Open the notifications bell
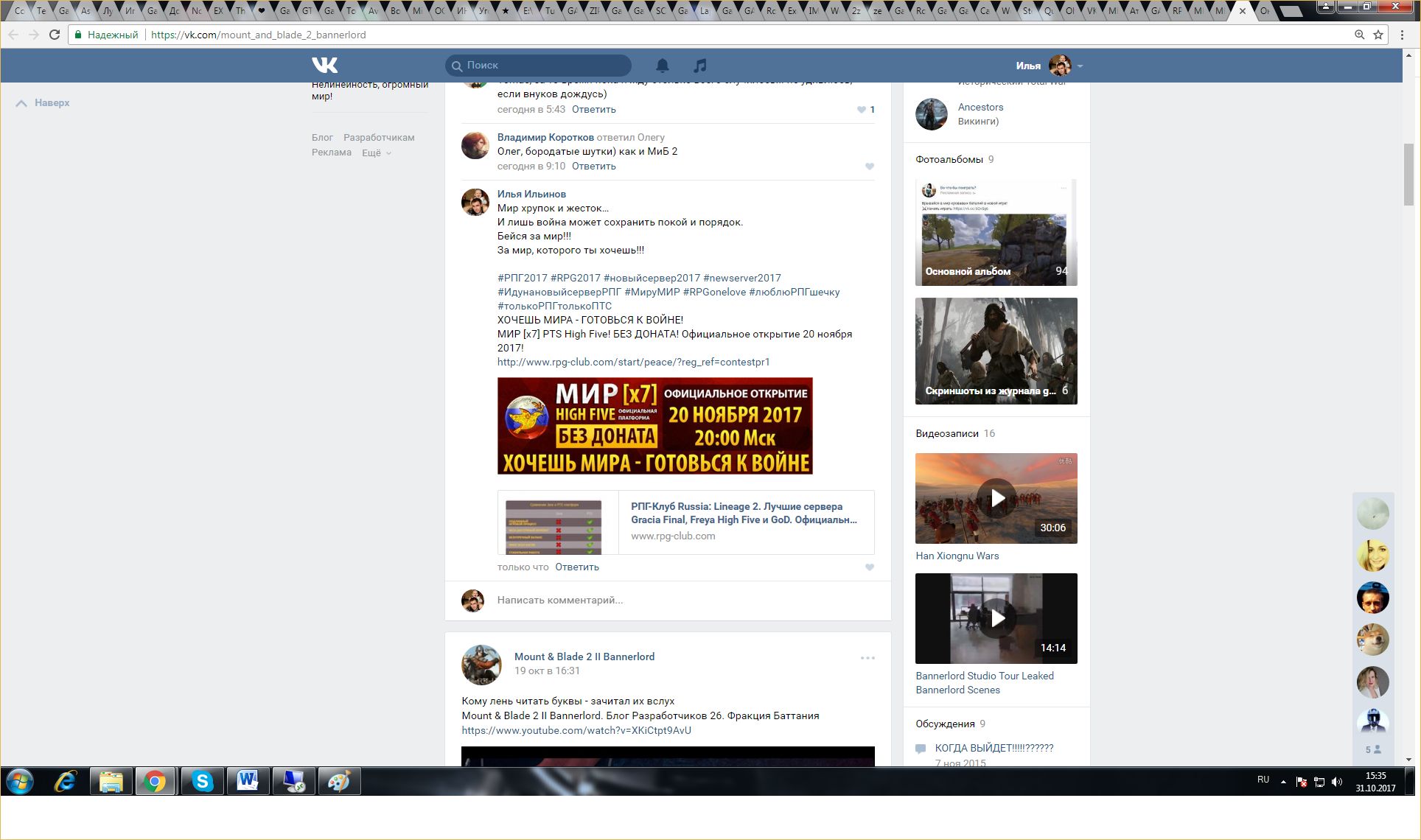 [x=662, y=66]
